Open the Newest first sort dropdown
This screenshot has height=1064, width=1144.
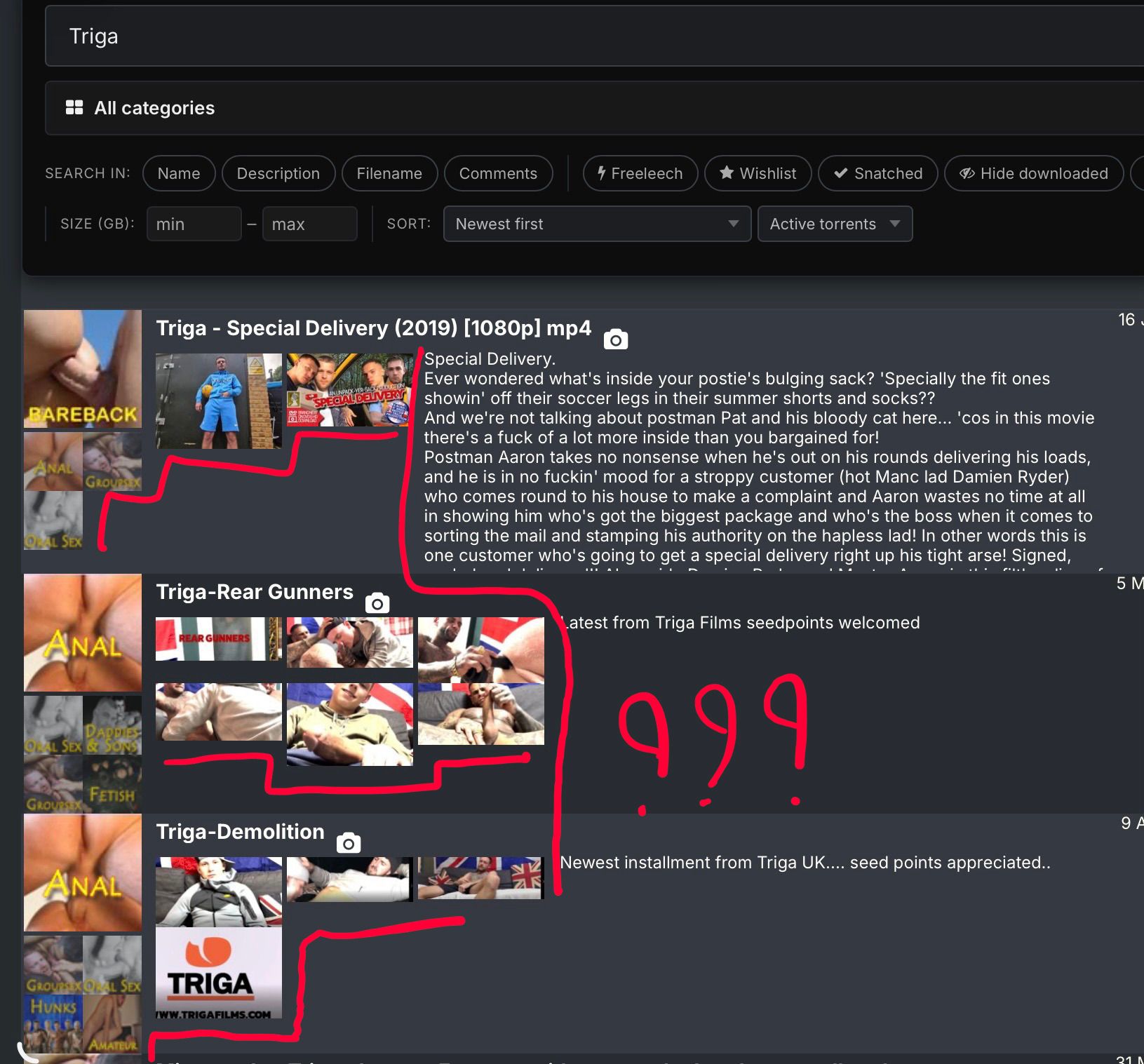pyautogui.click(x=597, y=224)
